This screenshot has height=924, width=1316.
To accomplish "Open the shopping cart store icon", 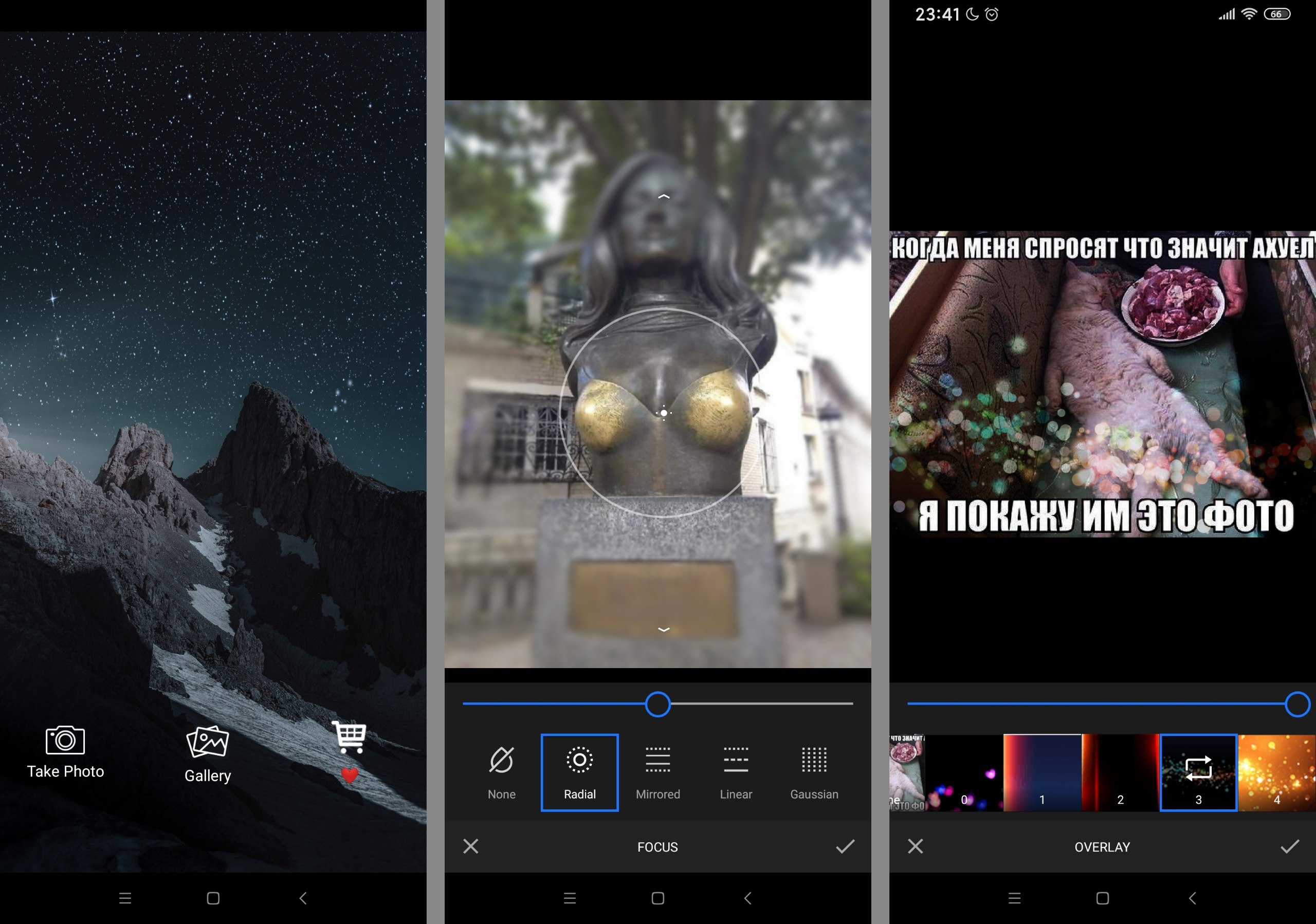I will pyautogui.click(x=349, y=736).
